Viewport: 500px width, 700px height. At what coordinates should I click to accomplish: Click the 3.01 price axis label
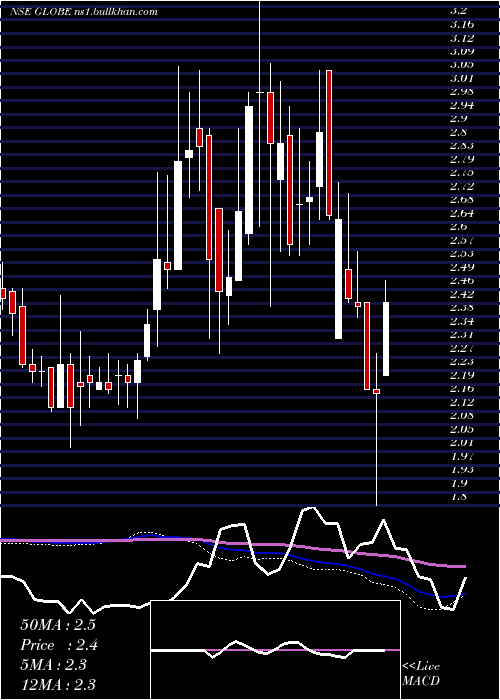click(462, 78)
